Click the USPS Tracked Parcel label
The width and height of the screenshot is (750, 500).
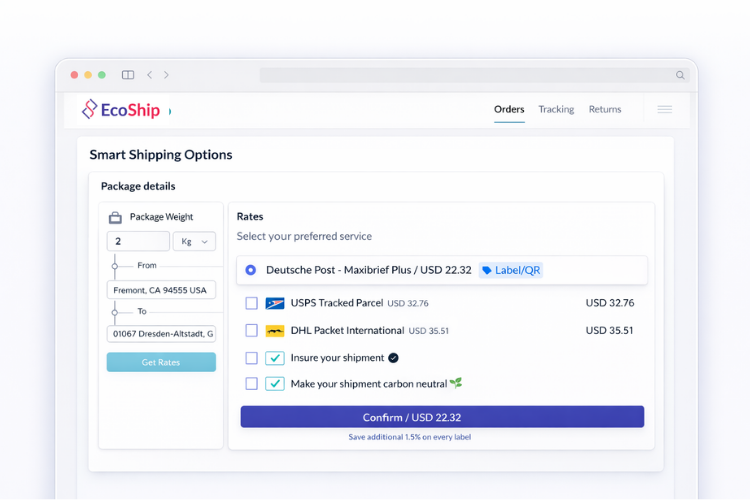pyautogui.click(x=337, y=303)
